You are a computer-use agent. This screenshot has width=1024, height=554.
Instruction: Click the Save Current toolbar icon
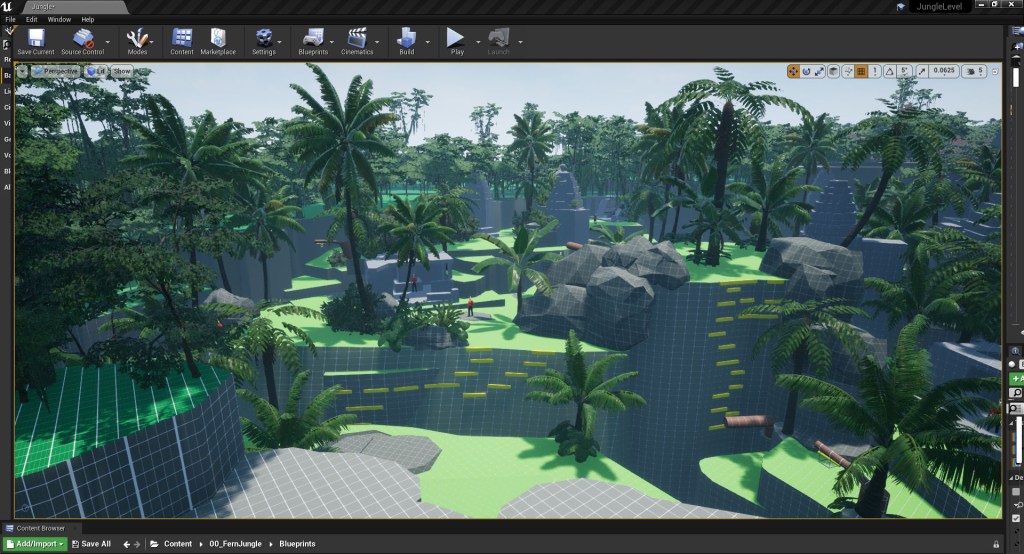(36, 39)
